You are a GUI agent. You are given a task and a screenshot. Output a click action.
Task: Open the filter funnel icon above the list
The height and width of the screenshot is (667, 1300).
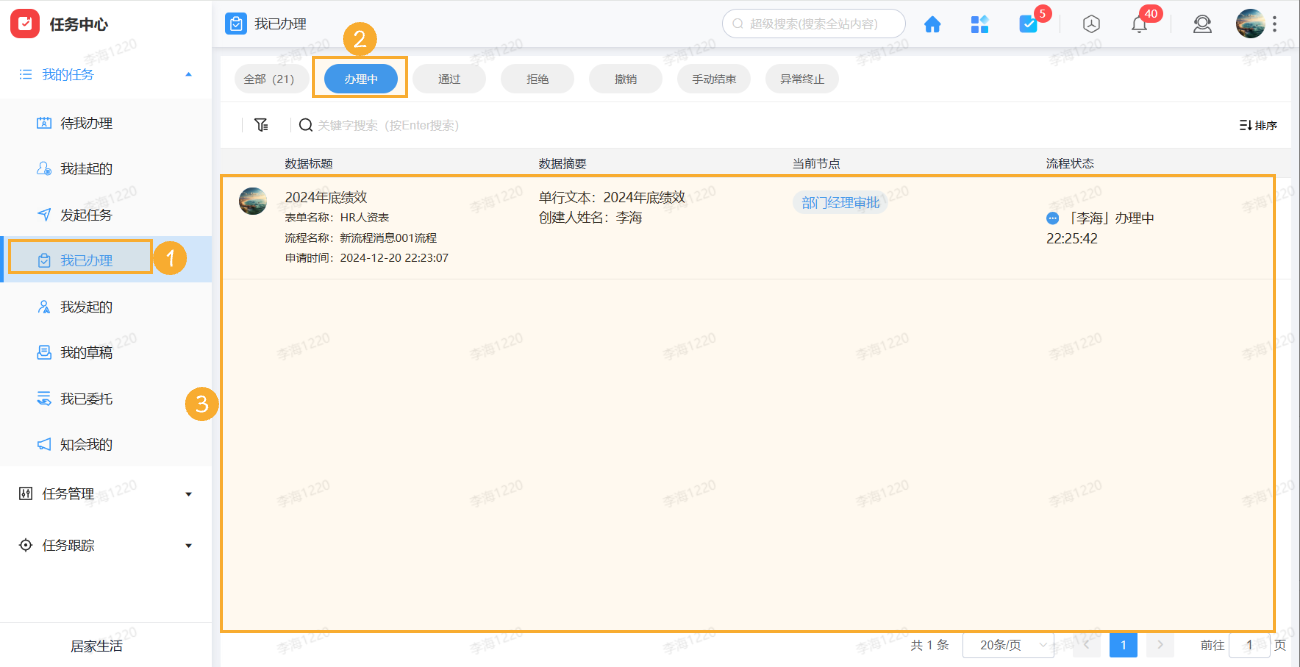point(261,125)
